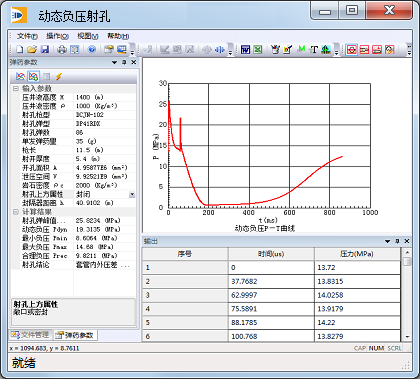Click the output table scroll down arrow
This screenshot has width=420, height=380.
click(407, 337)
